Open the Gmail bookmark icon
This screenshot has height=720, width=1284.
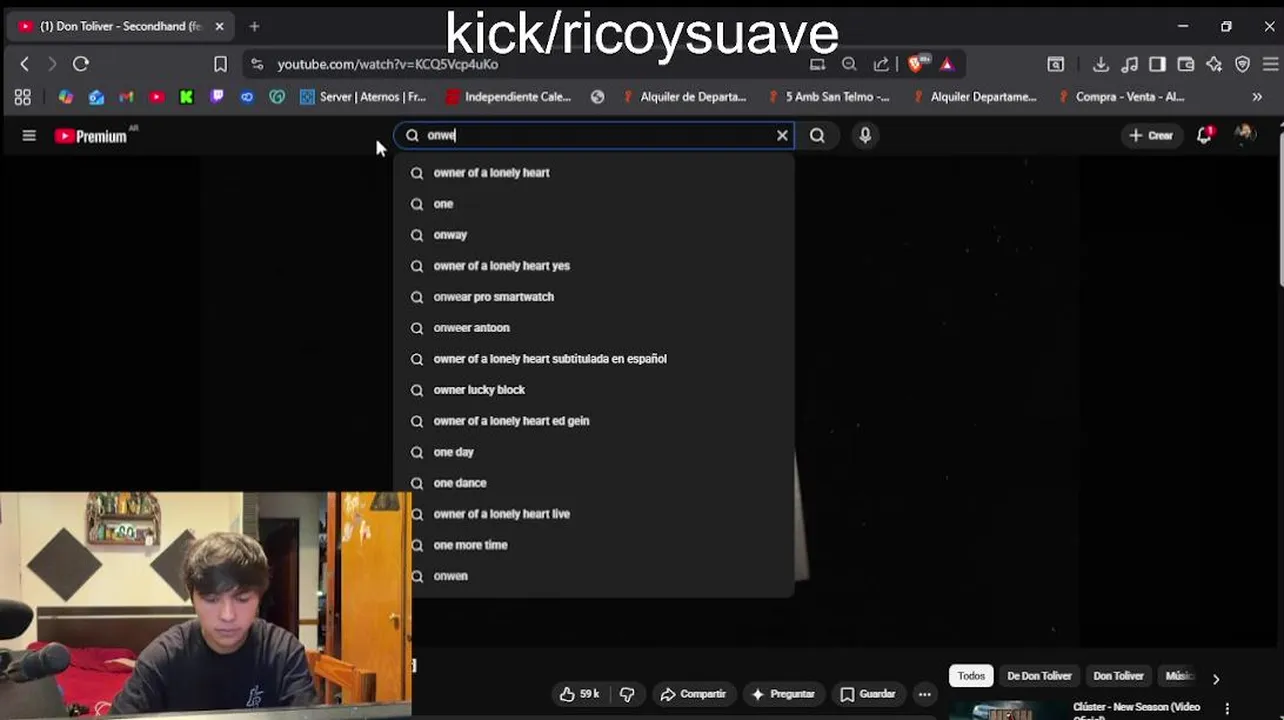coord(126,97)
